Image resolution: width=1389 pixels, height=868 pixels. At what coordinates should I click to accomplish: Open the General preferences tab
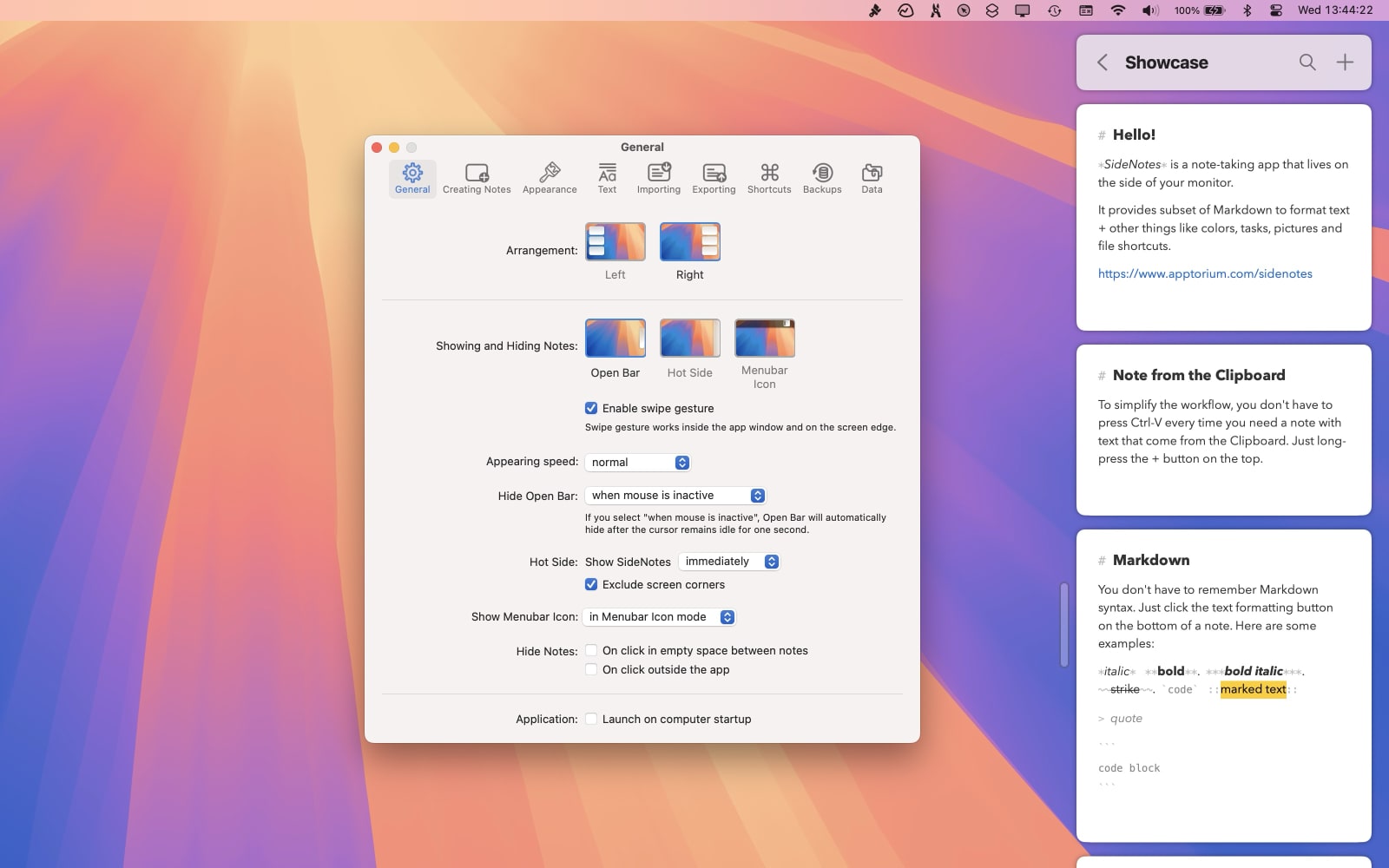tap(412, 178)
